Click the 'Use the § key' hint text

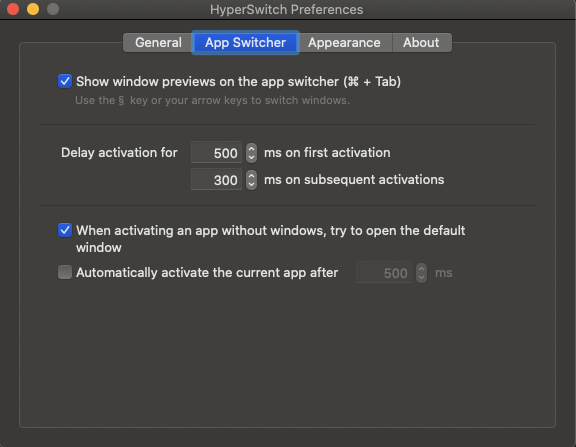(212, 100)
